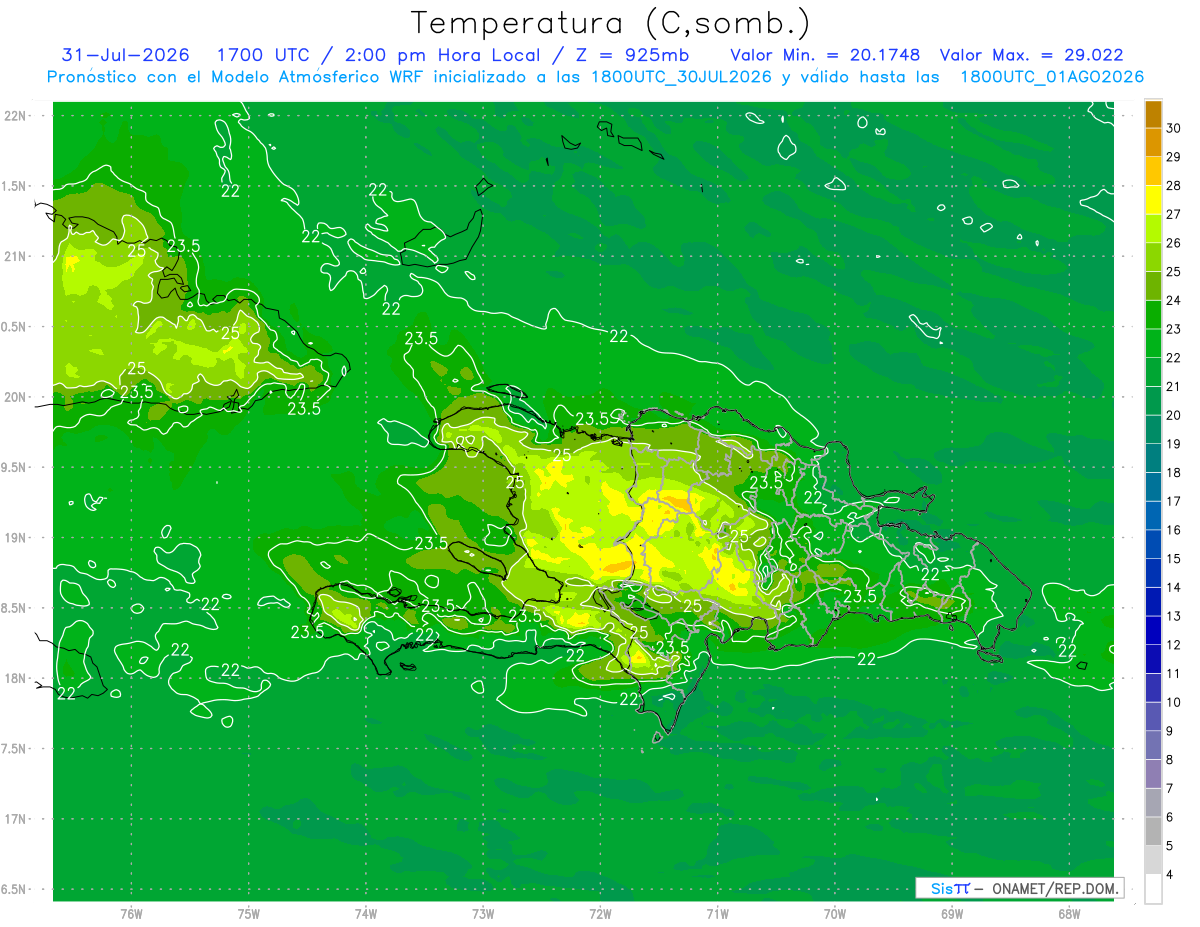This screenshot has height=927, width=1200.
Task: Click the legend value "30"
Action: (1173, 128)
